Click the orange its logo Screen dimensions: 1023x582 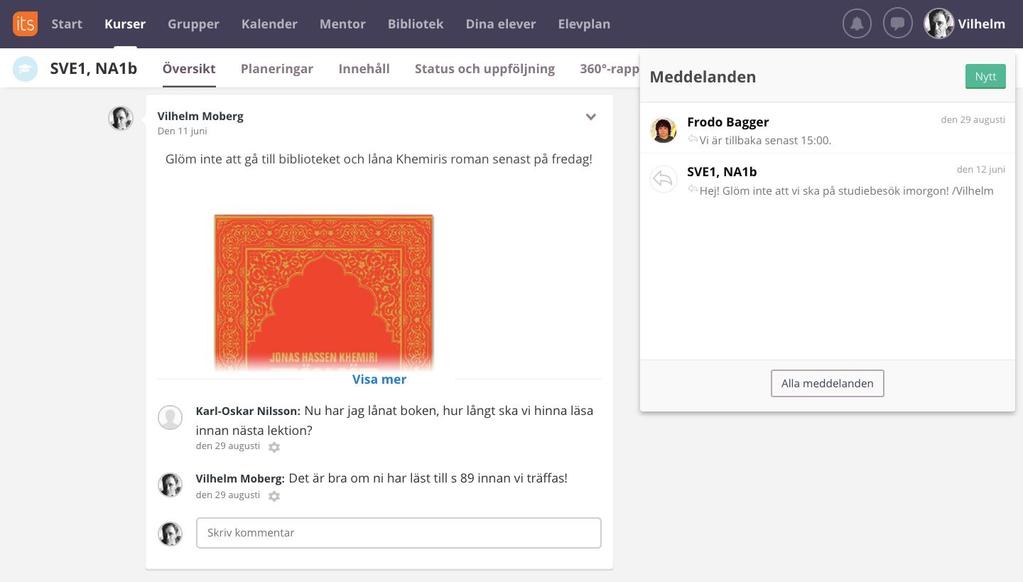tap(25, 24)
